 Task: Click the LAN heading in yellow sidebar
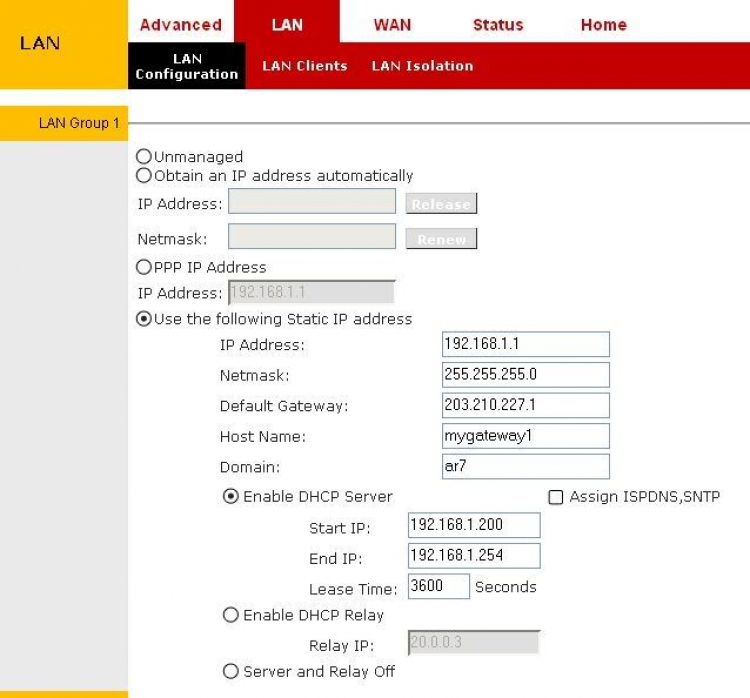click(x=40, y=43)
